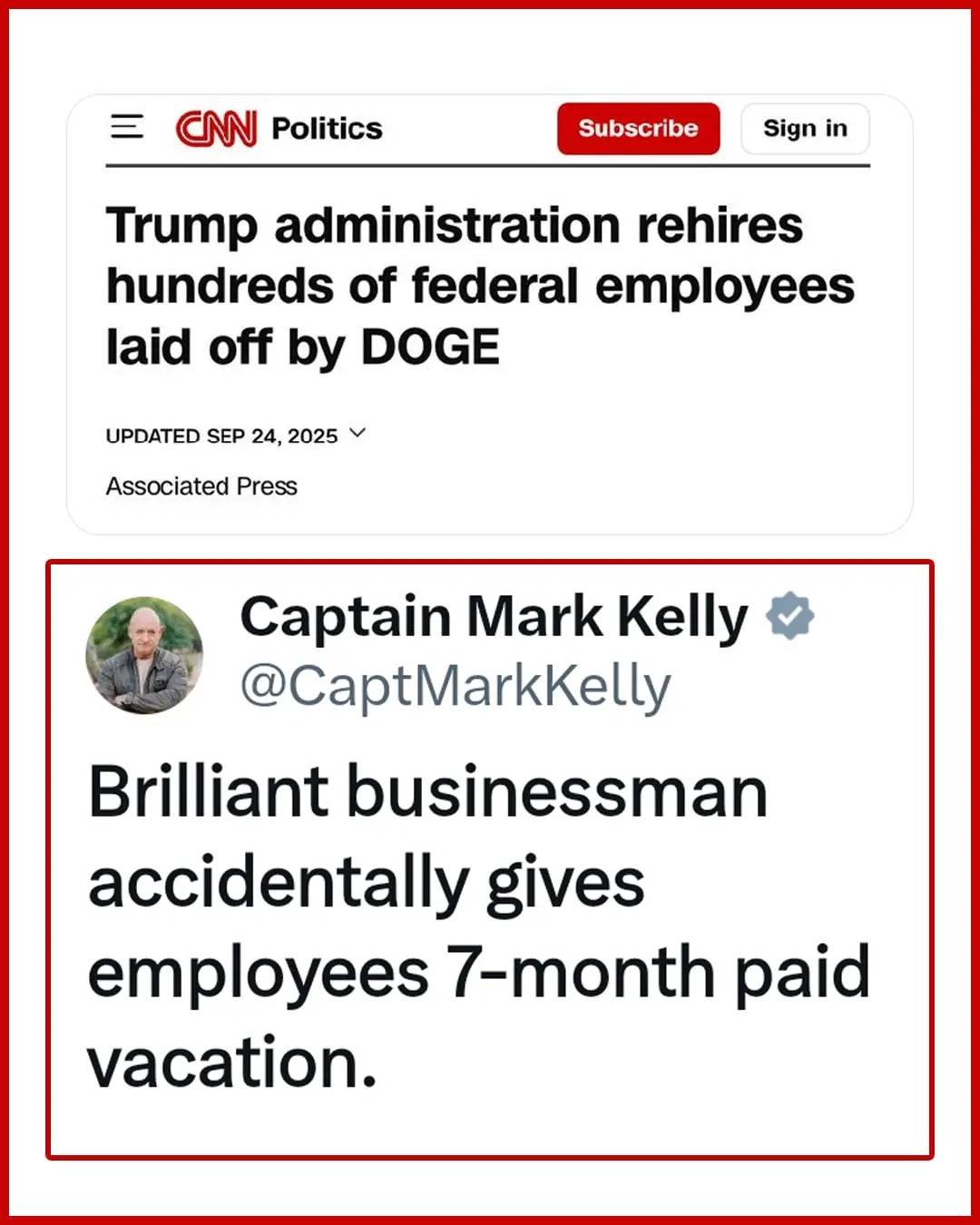Click the Subscribe button

638,129
